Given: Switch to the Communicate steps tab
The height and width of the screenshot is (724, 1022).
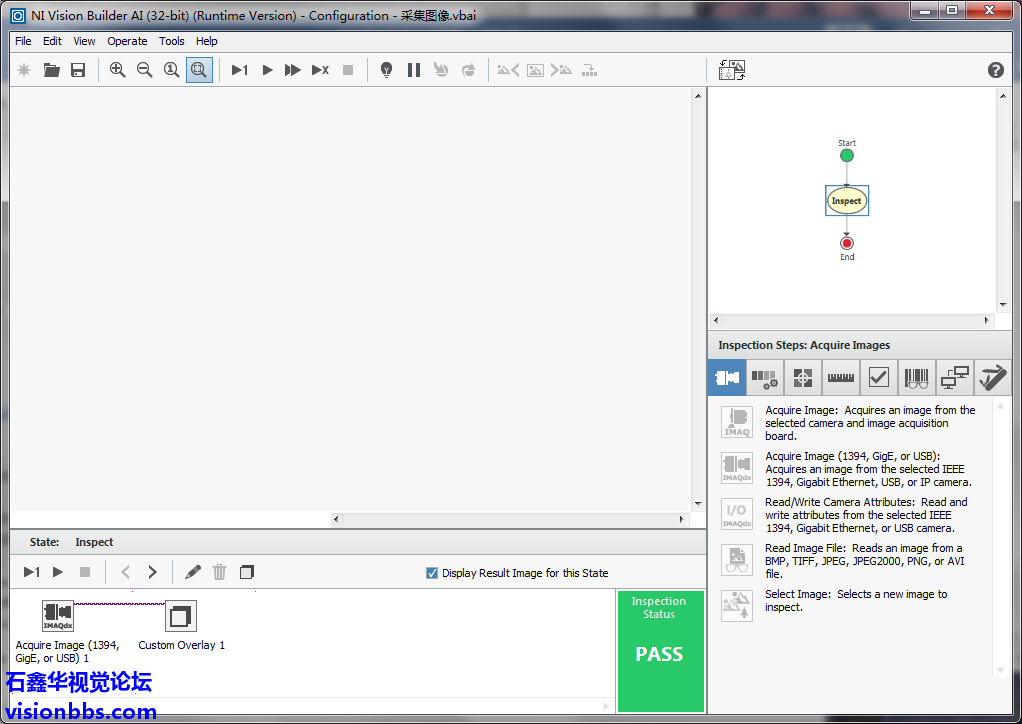Looking at the screenshot, I should (955, 378).
